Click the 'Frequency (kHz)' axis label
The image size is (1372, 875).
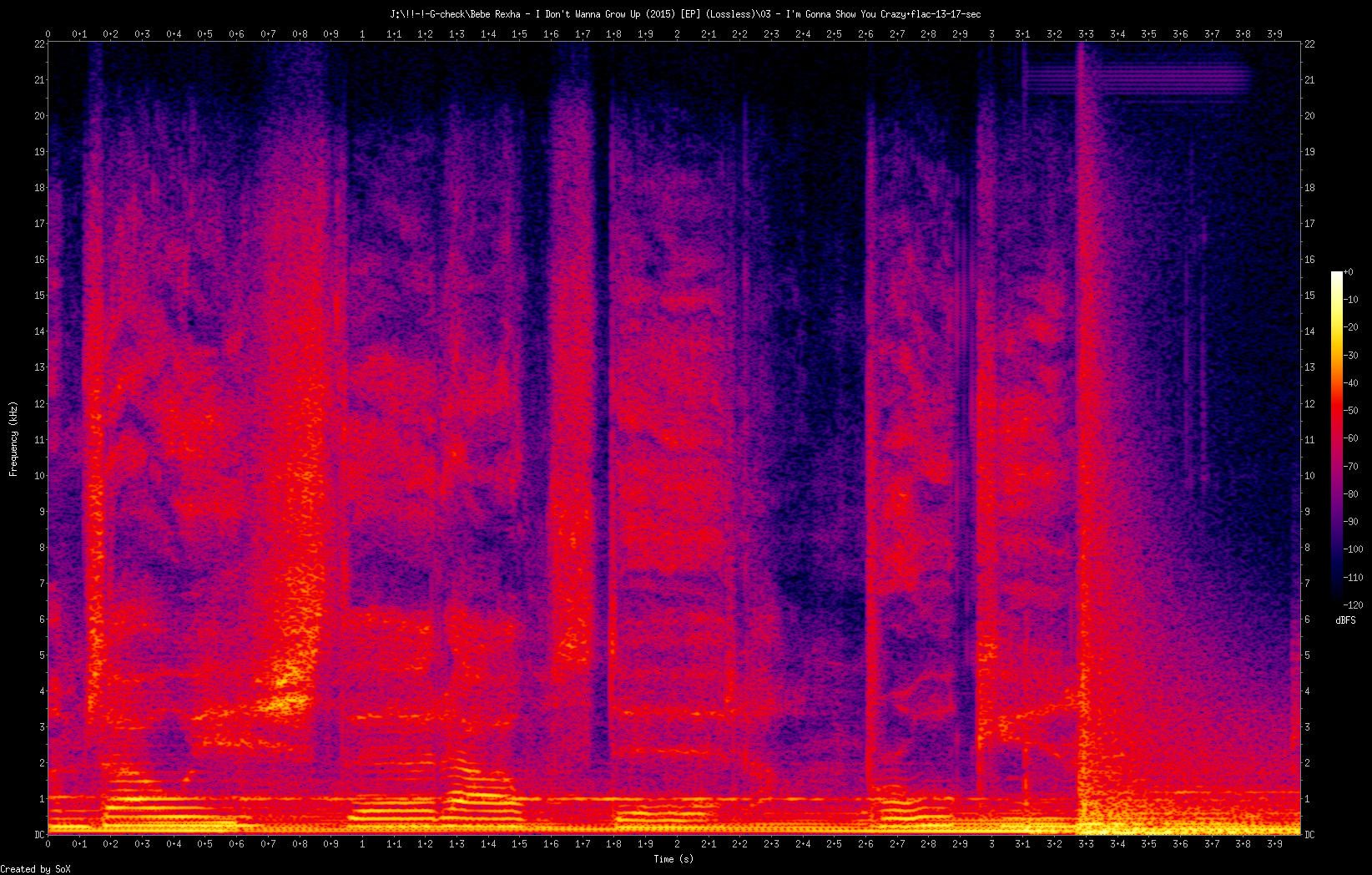13,439
